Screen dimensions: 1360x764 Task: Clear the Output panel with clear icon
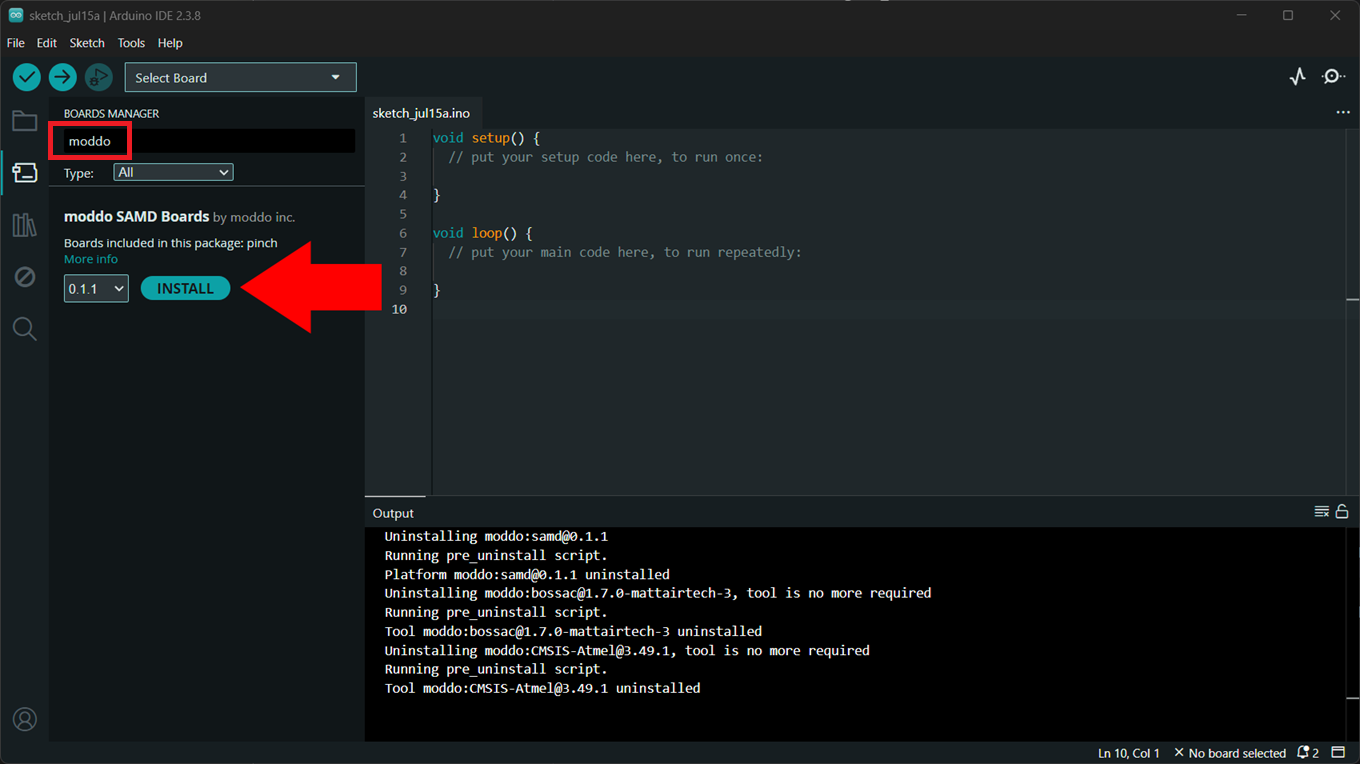tap(1322, 512)
